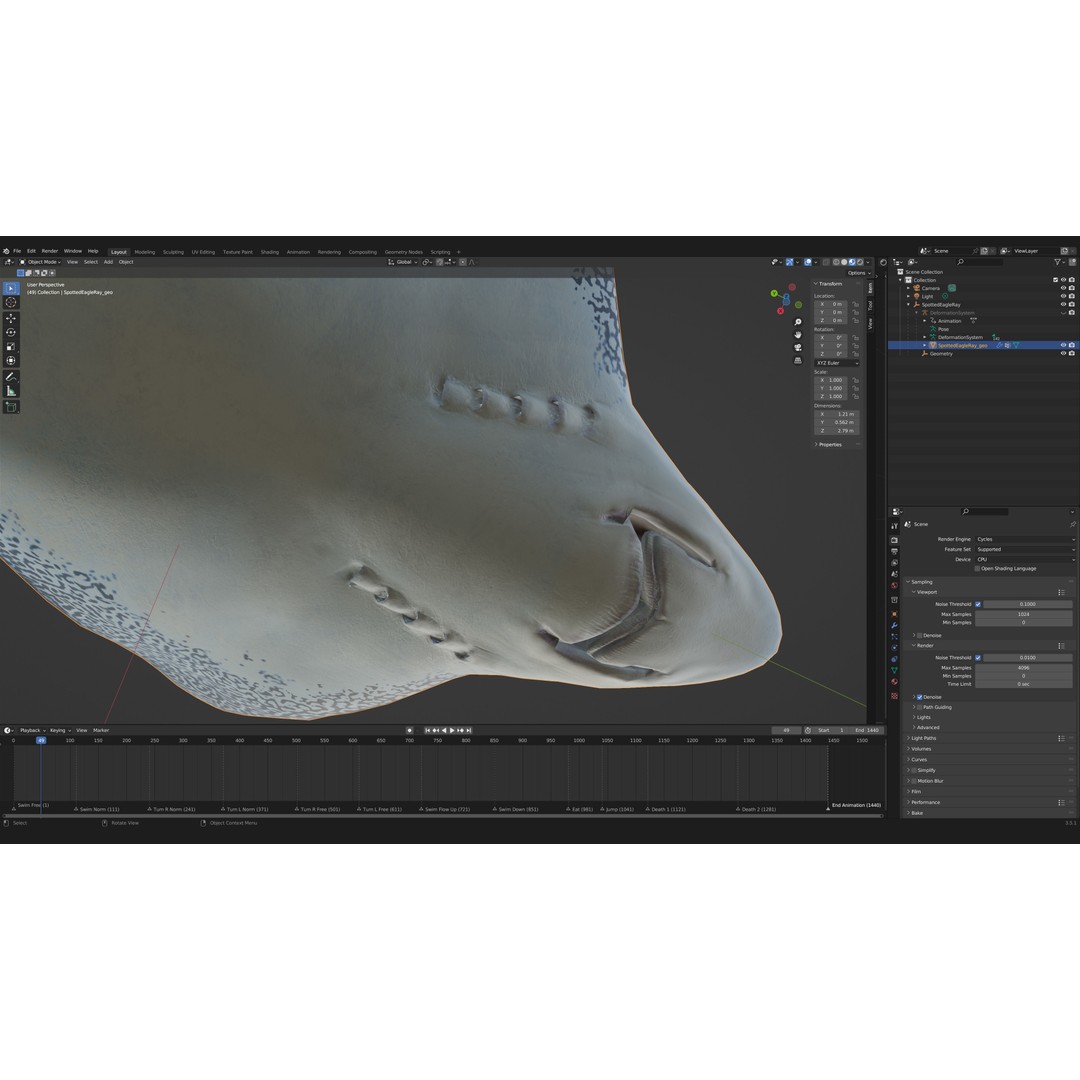Adjust Render Time Limit 0 sec field
The image size is (1080, 1080).
click(1024, 684)
